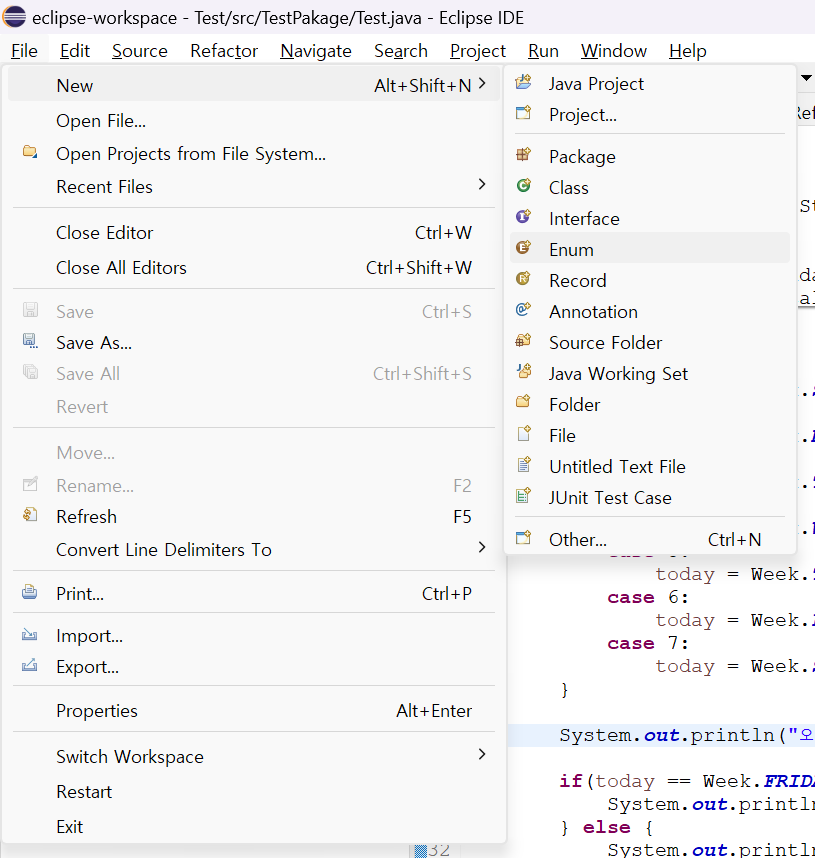
Task: Expand the Switch Workspace submenu arrow
Action: coord(482,755)
